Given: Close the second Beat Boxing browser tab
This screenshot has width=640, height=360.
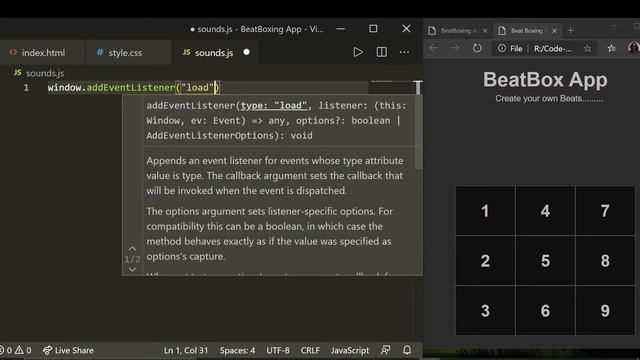Looking at the screenshot, I should point(554,31).
